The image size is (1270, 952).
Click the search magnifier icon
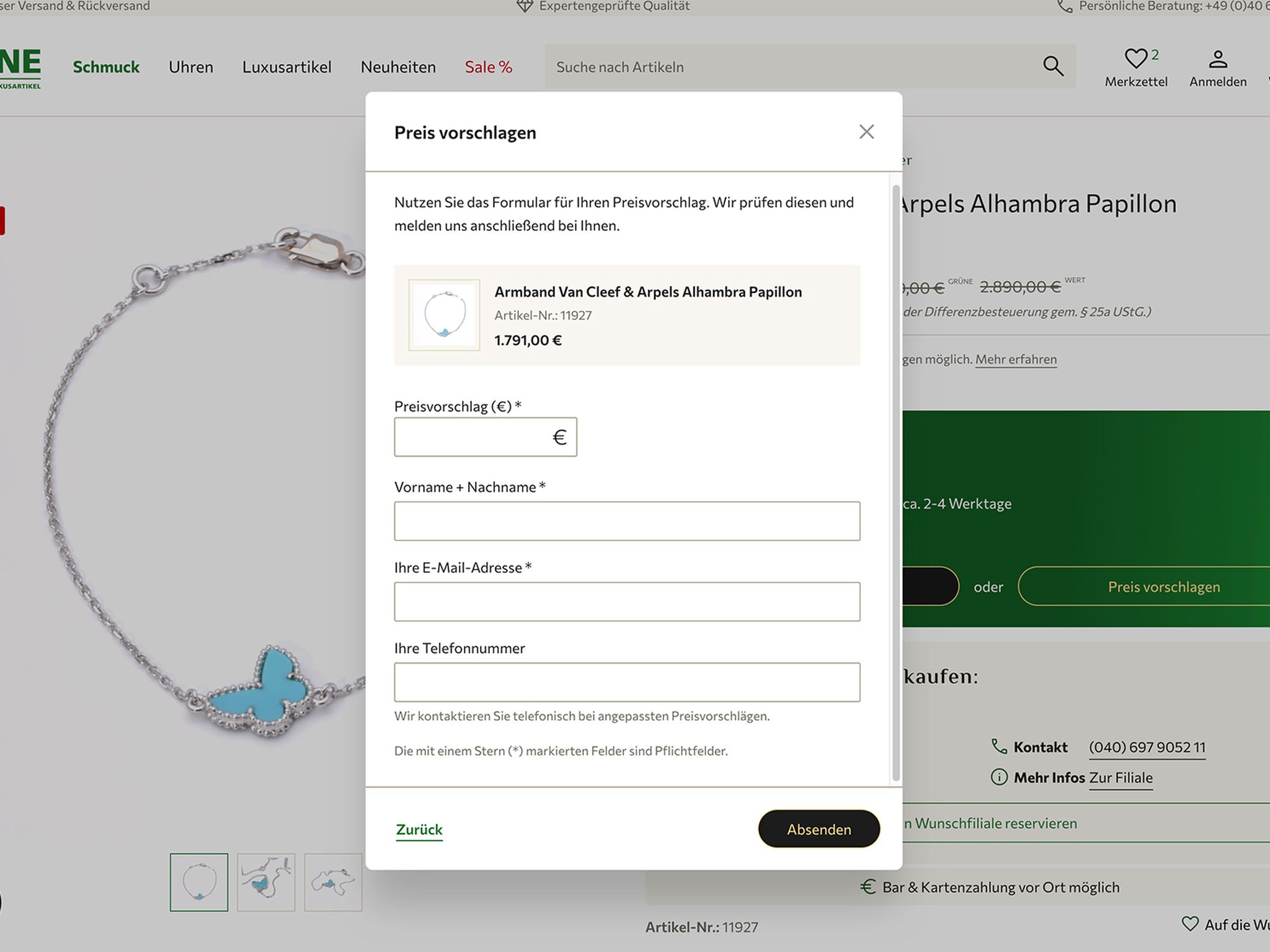tap(1052, 66)
